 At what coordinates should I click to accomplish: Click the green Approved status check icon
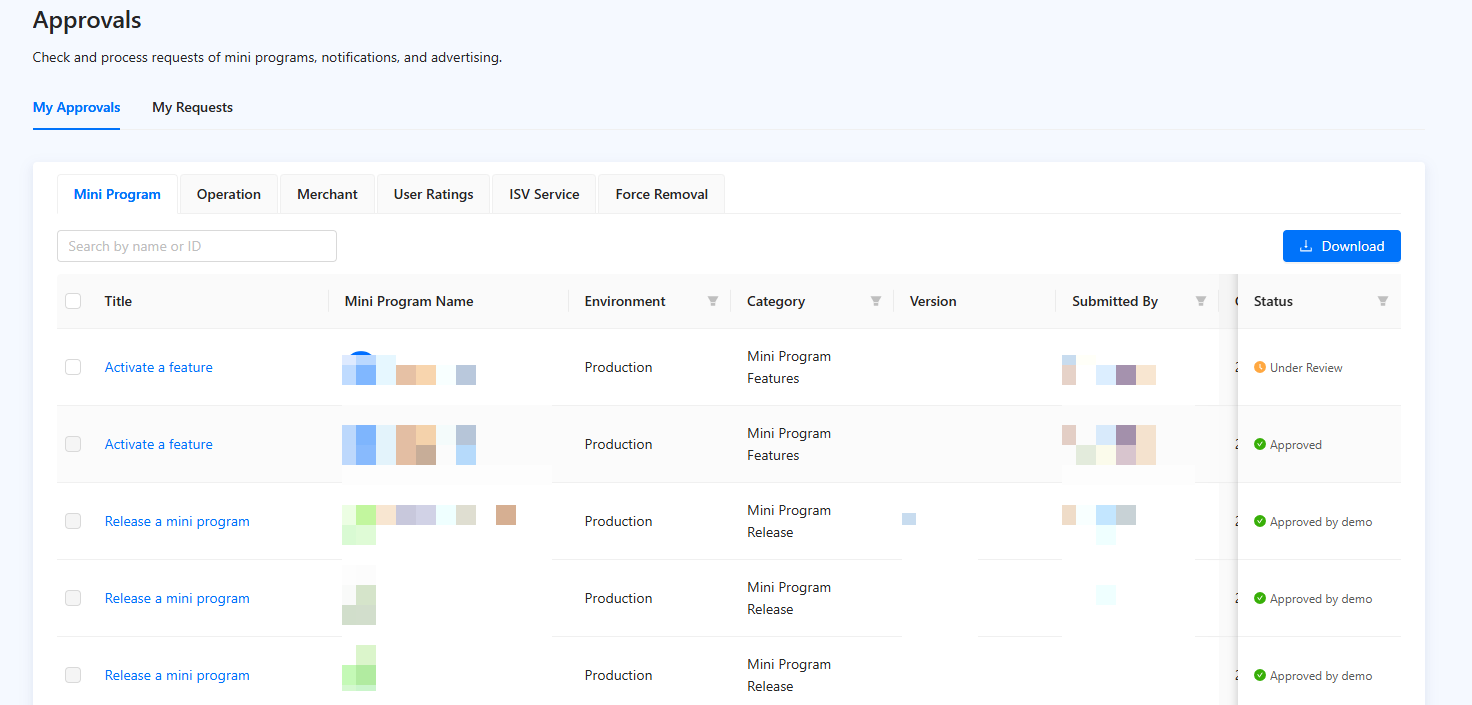(1260, 444)
